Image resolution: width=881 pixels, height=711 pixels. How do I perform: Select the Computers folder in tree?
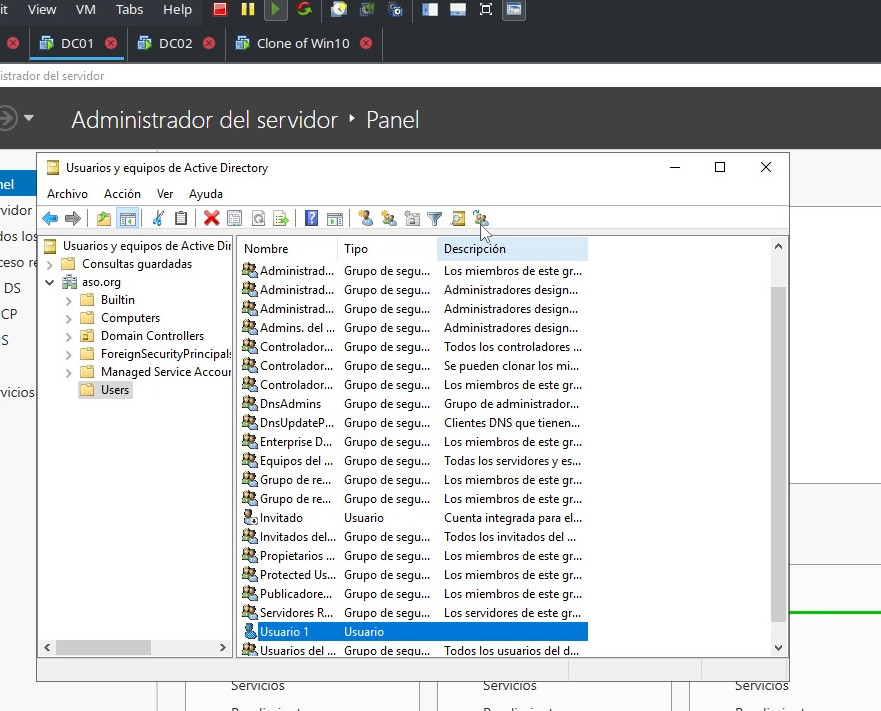click(130, 318)
